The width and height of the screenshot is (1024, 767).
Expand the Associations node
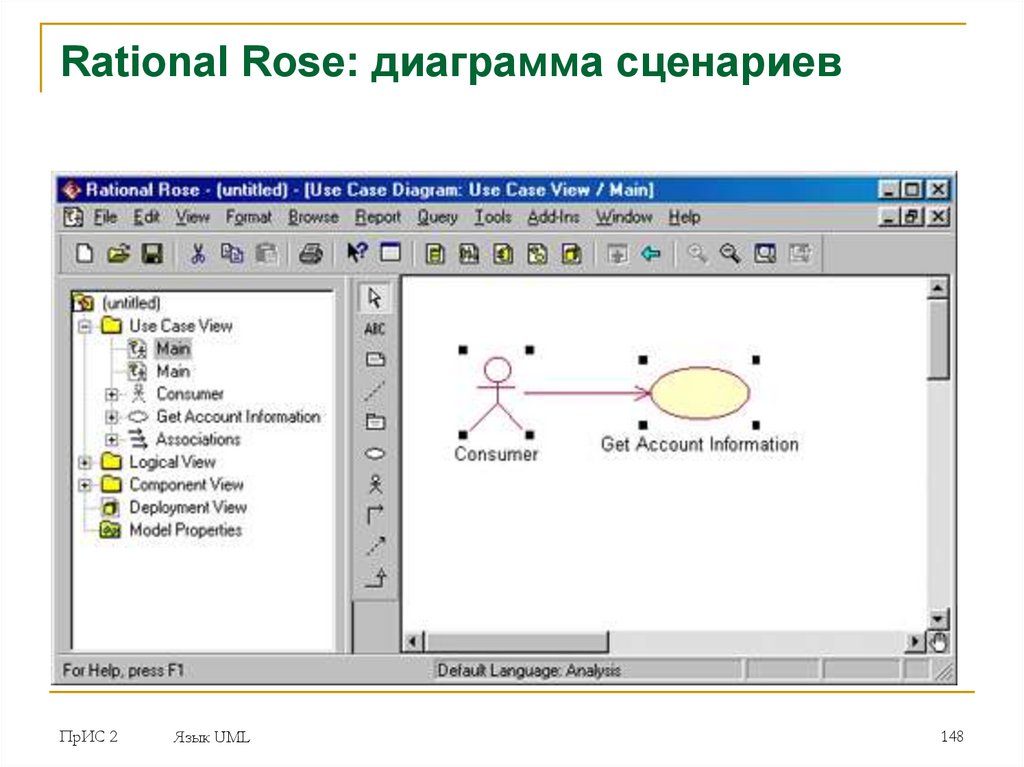[x=111, y=439]
